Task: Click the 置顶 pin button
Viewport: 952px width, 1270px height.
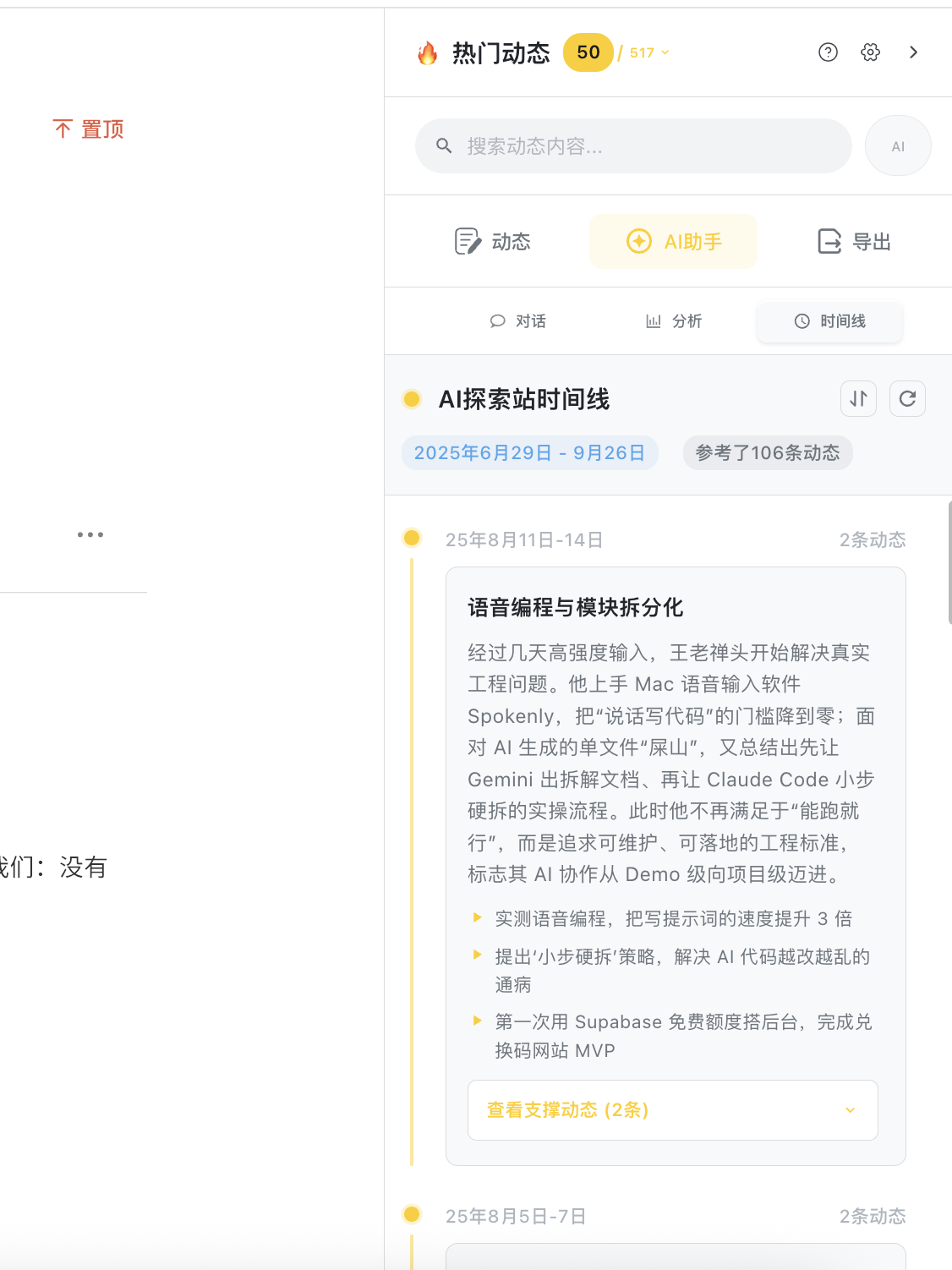Action: pyautogui.click(x=89, y=129)
